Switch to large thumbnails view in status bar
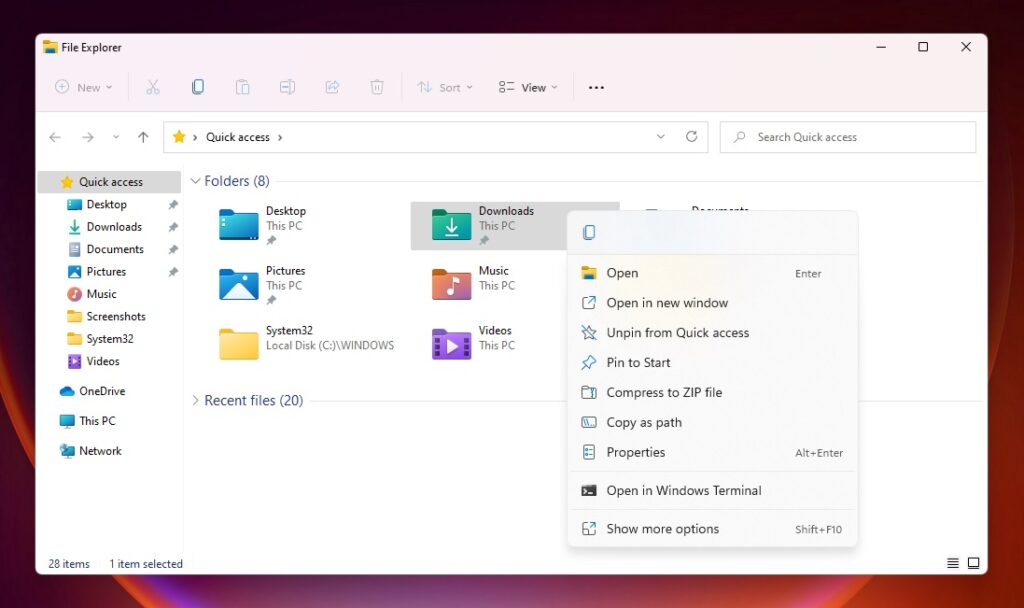The image size is (1024, 608). [x=974, y=563]
